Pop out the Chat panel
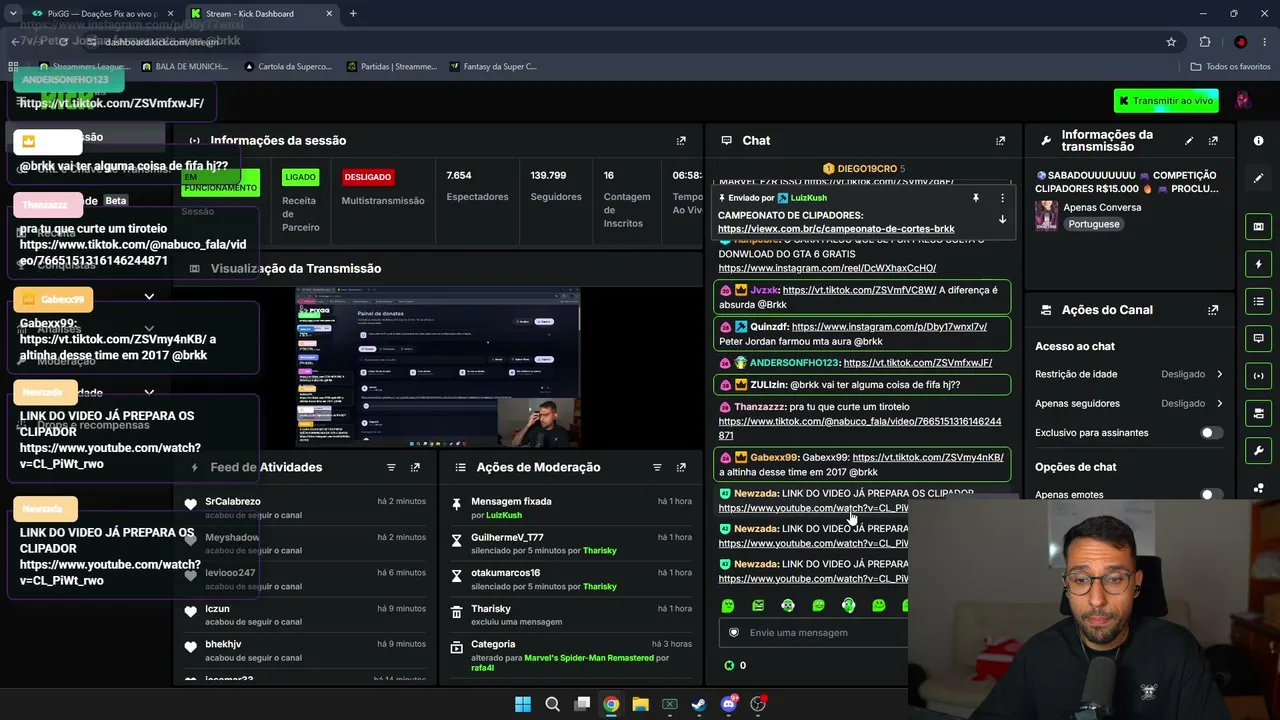Screen dimensions: 1280x720 click(1000, 141)
